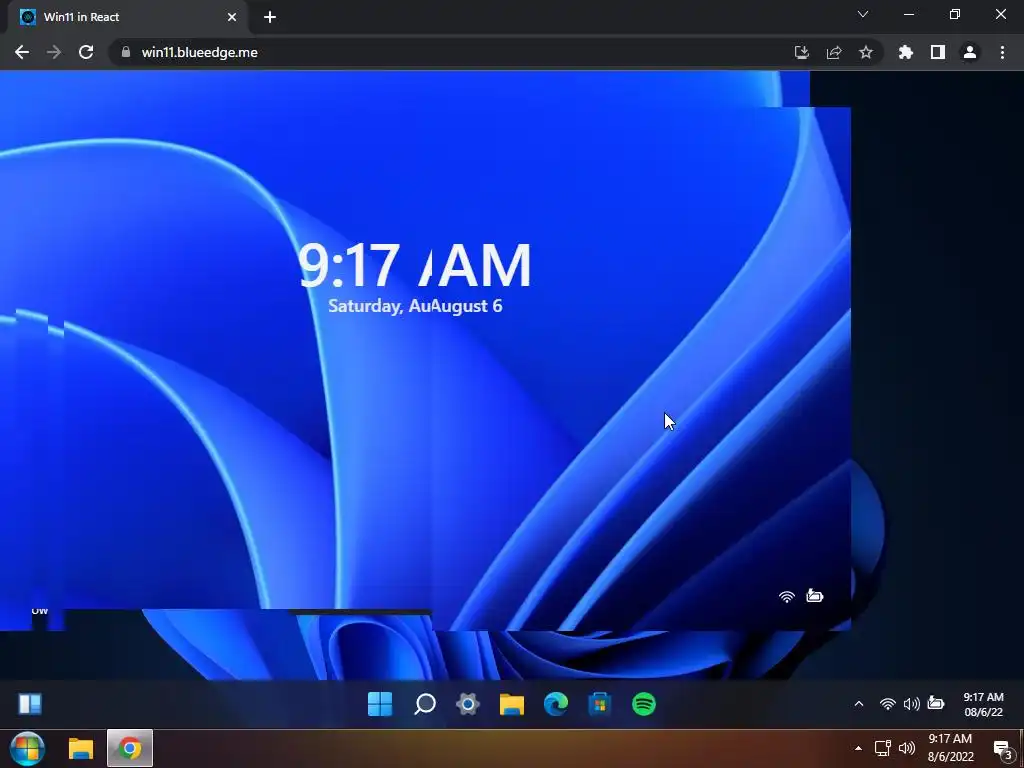Click the volume icon in Win11 tray
The image size is (1024, 768).
[x=912, y=703]
